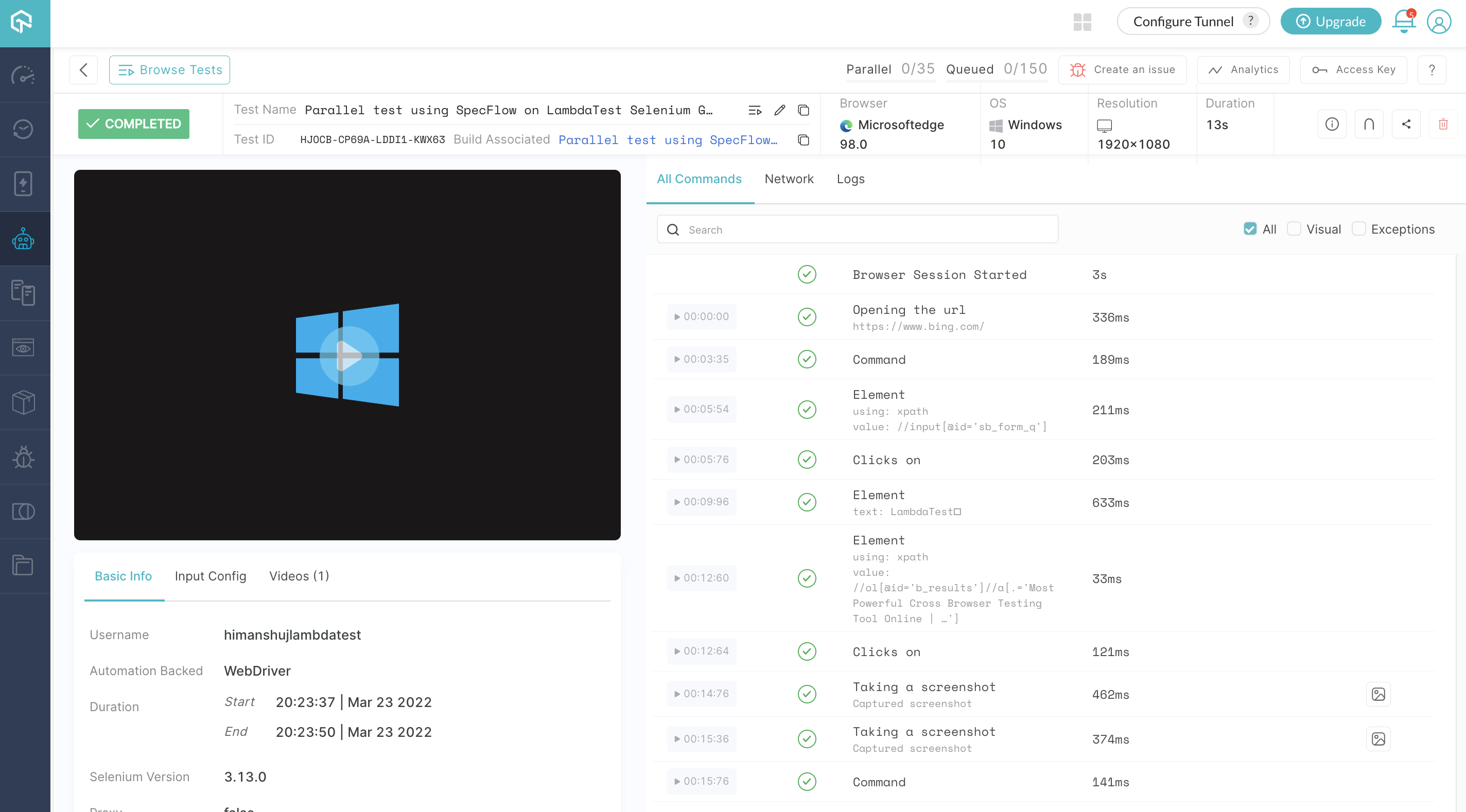Viewport: 1466px width, 812px height.
Task: Expand the timestamp 00:12:60 element row
Action: (701, 578)
